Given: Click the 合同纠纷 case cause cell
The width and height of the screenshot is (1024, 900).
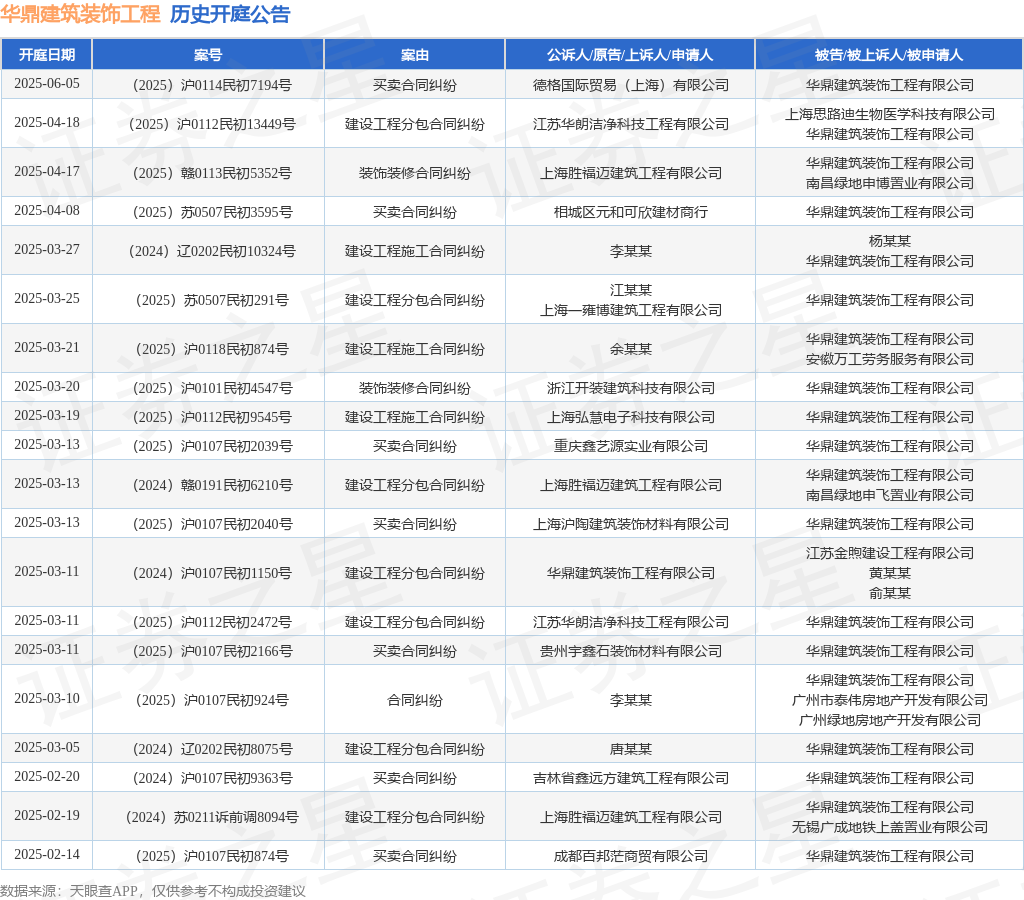Looking at the screenshot, I should 415,700.
